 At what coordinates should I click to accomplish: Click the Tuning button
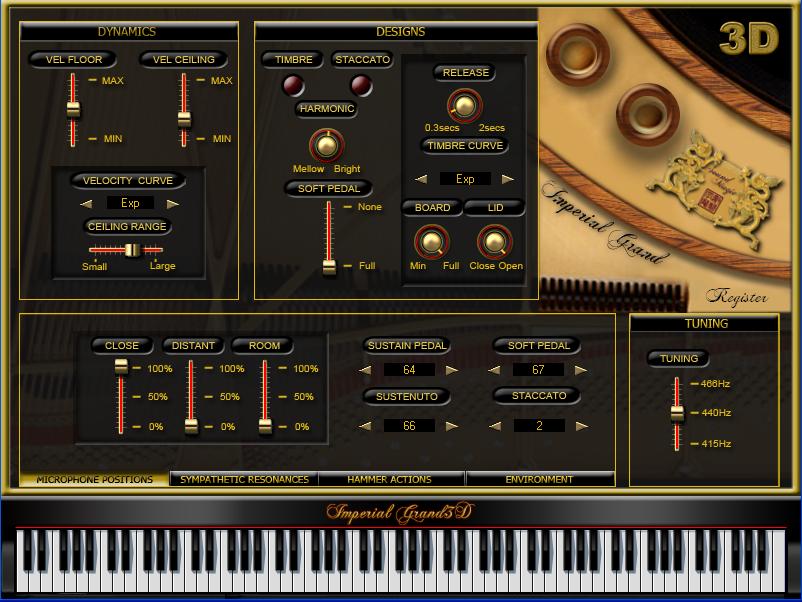tap(678, 358)
